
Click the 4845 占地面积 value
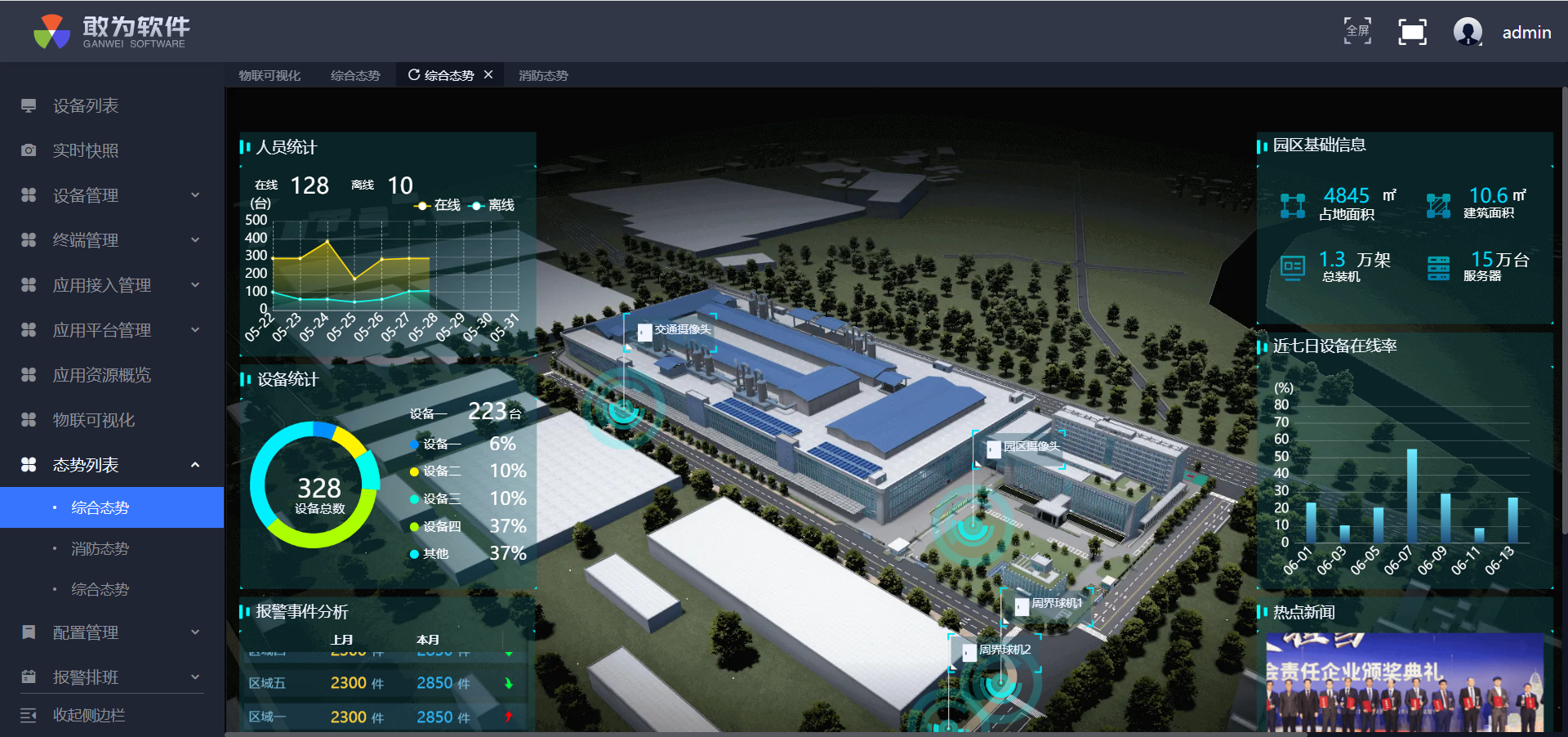1346,195
